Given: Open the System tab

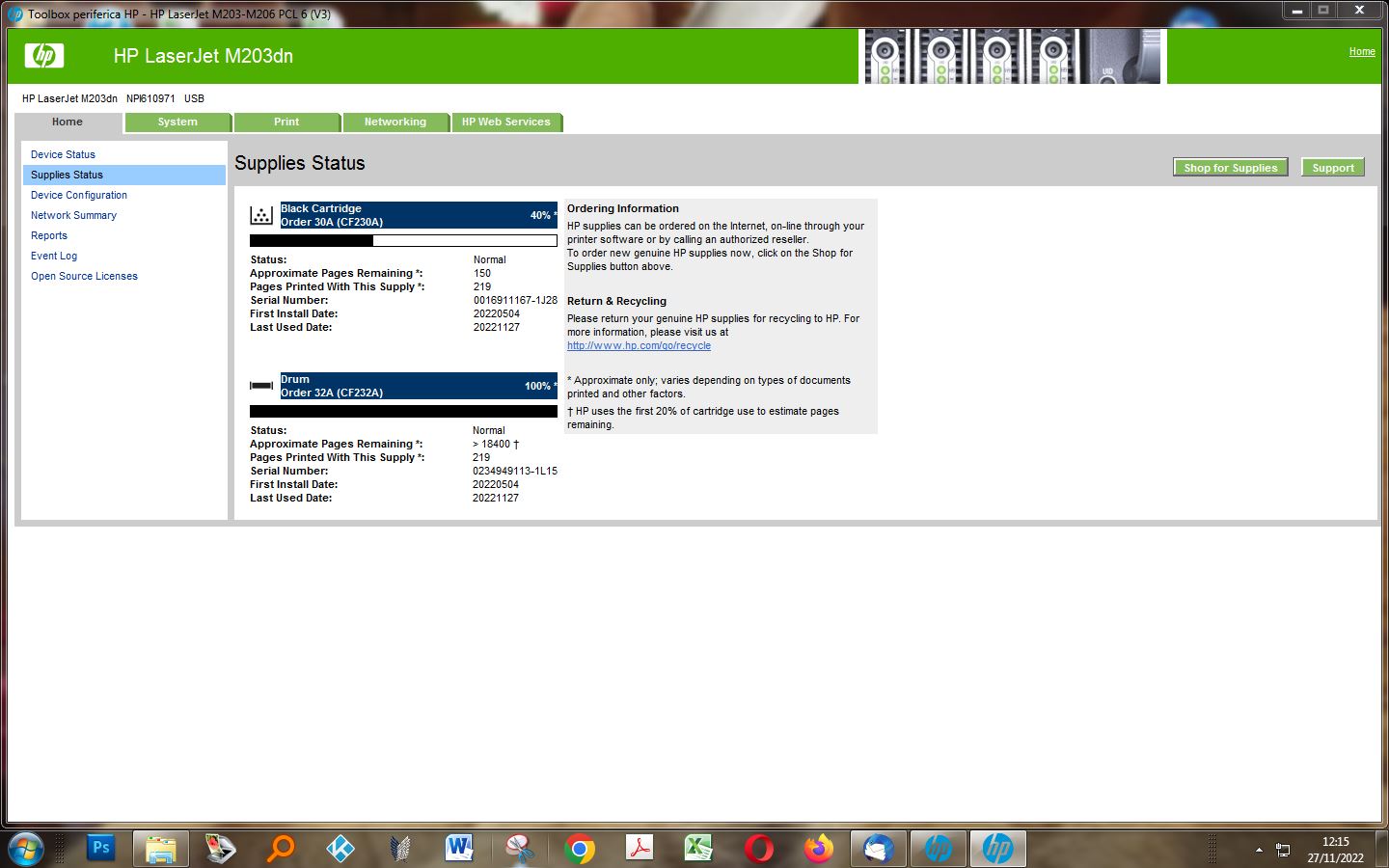Looking at the screenshot, I should (x=177, y=122).
